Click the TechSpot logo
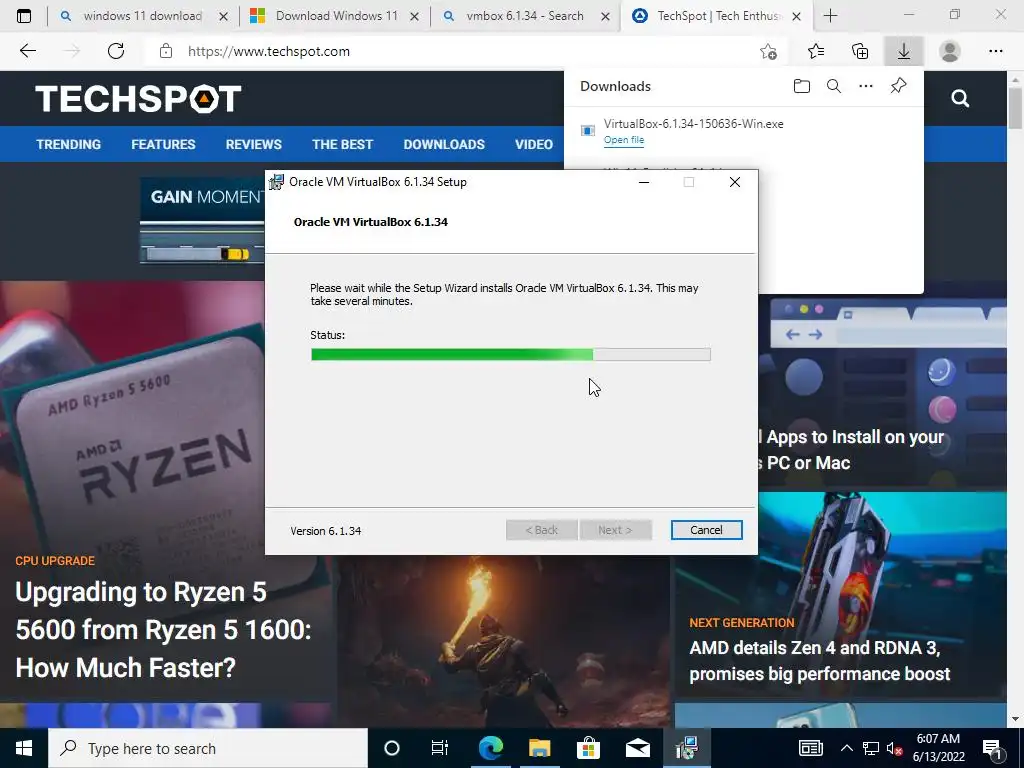This screenshot has height=768, width=1024. coord(138,99)
